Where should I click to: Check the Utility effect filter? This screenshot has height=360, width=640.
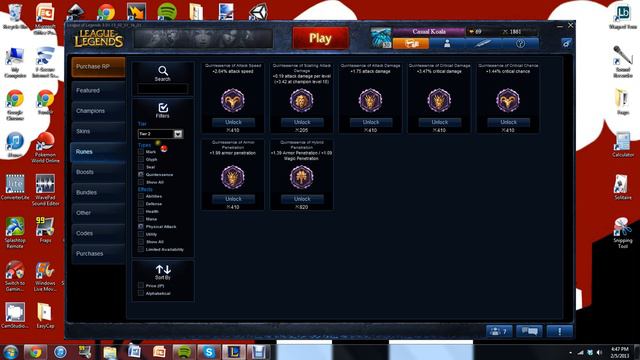[141, 234]
